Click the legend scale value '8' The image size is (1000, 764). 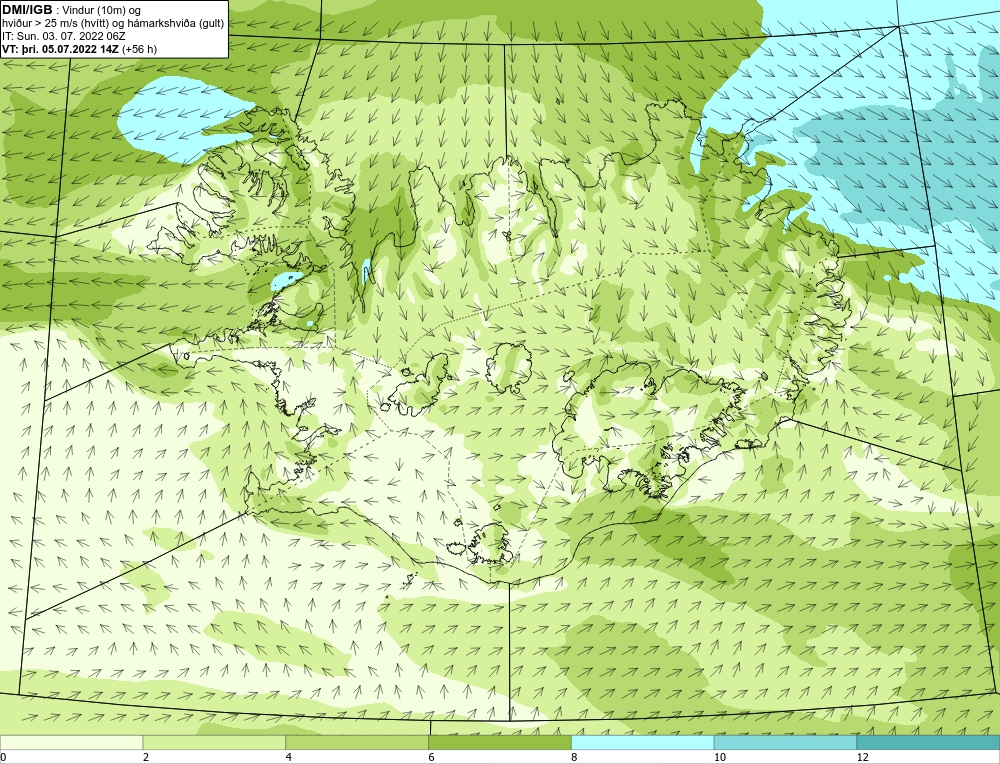(575, 757)
